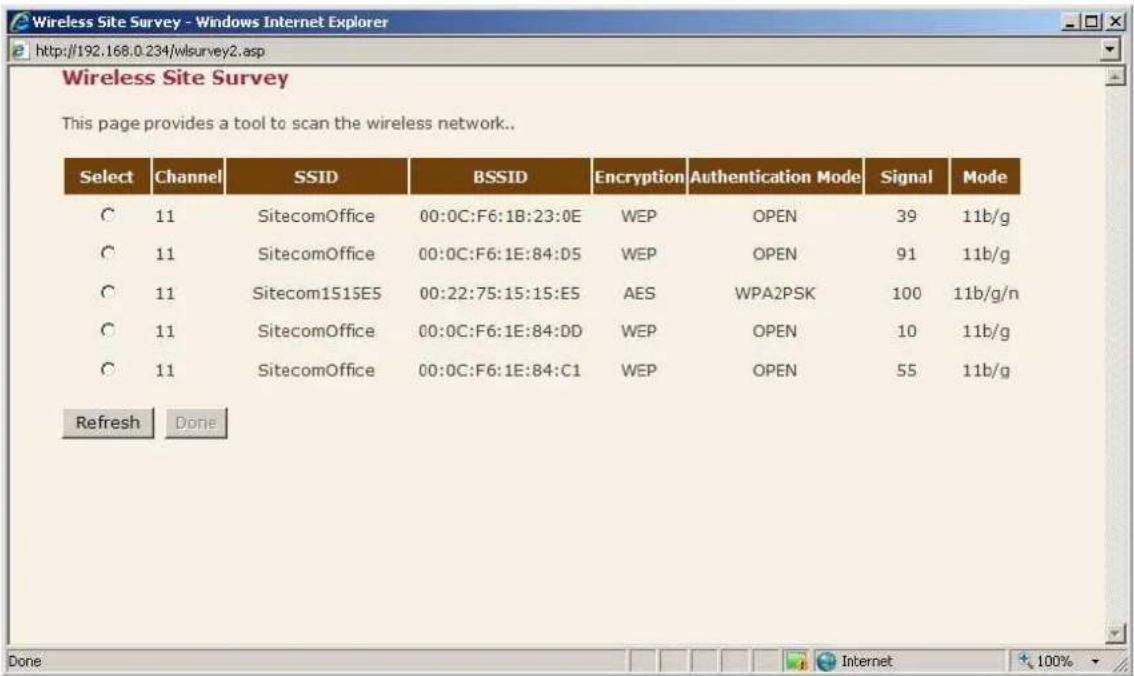Click the greyed Done button
1134x676 pixels.
click(196, 423)
